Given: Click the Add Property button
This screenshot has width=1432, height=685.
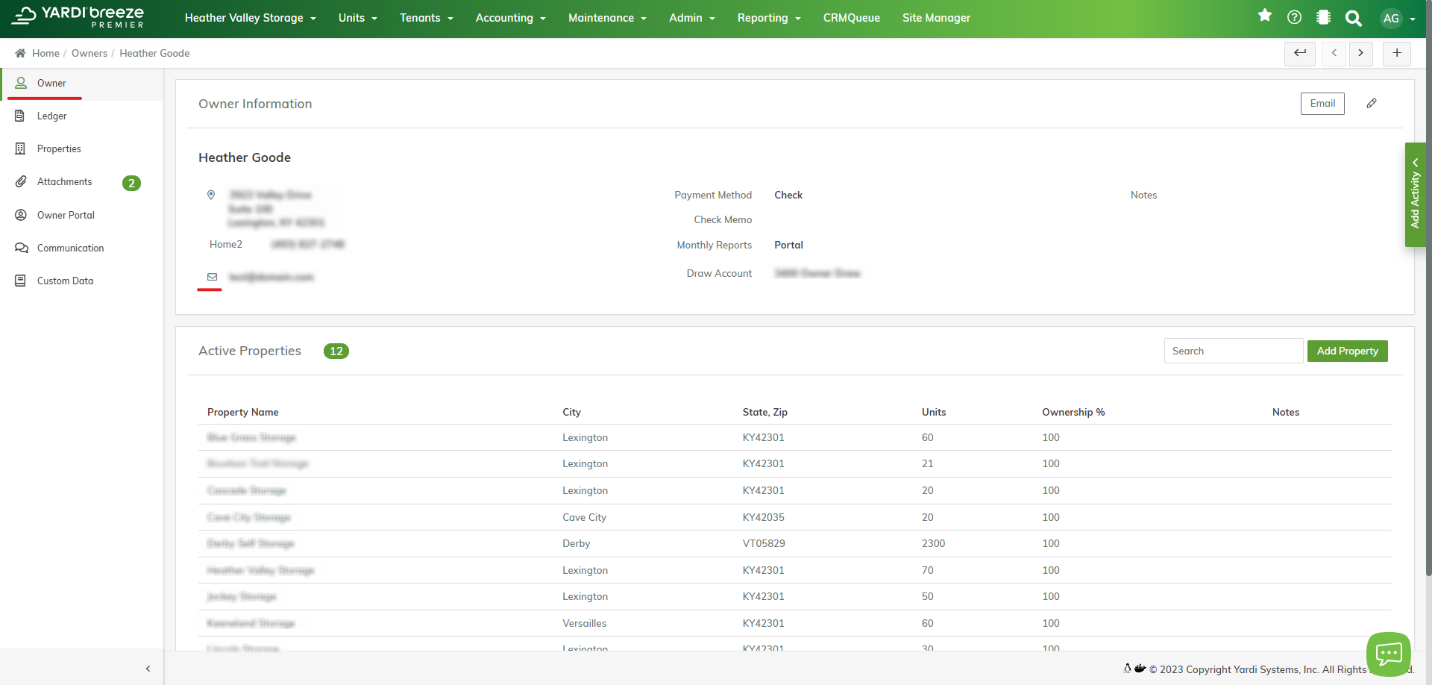Looking at the screenshot, I should pyautogui.click(x=1347, y=351).
